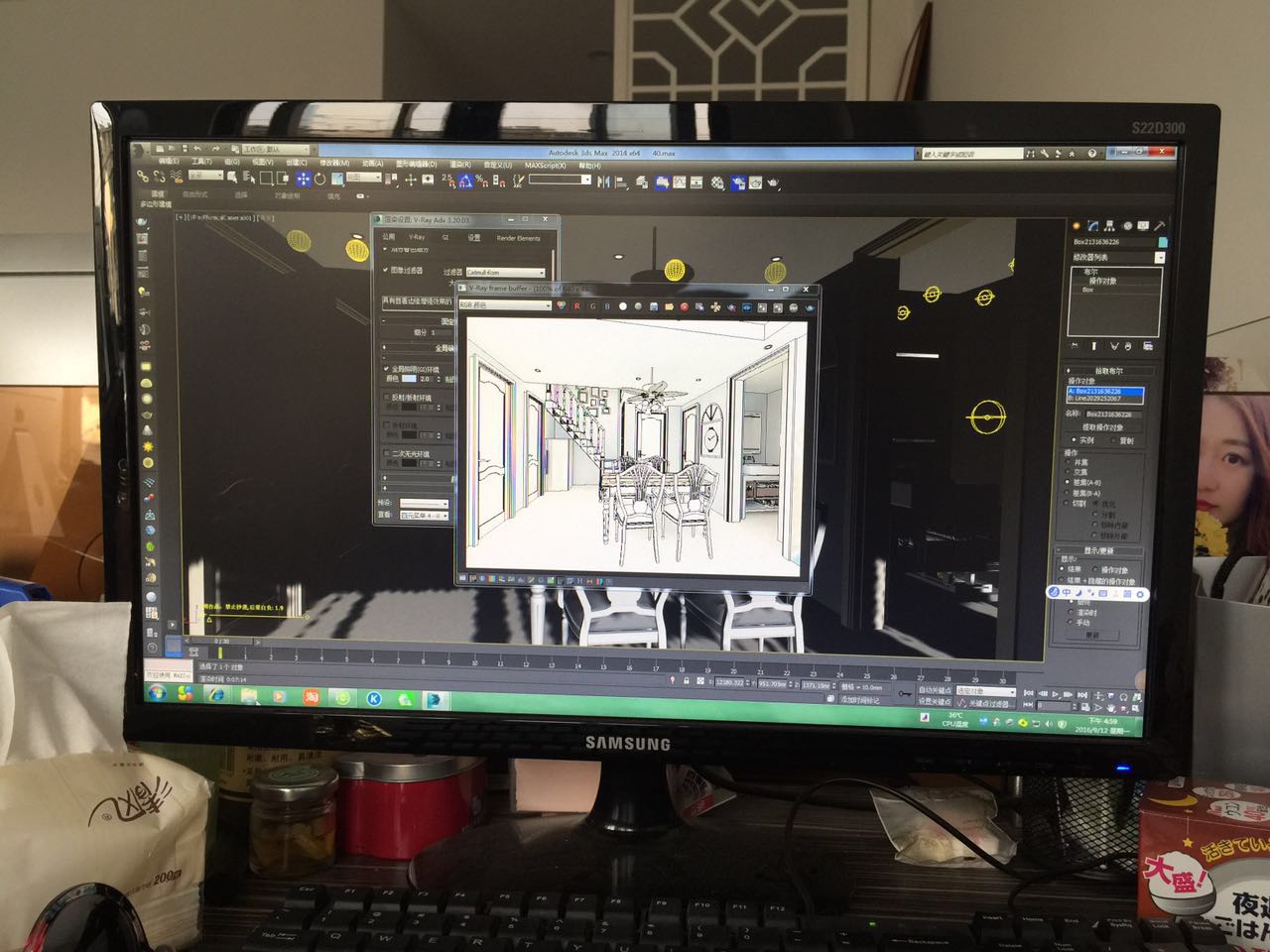Screen dimensions: 1270x952
Task: Activate the Select Object tool
Action: (232, 178)
